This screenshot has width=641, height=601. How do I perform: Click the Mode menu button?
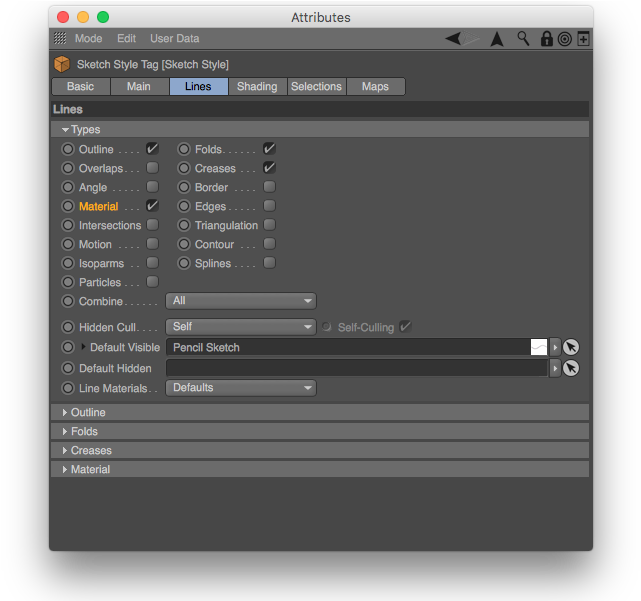point(88,39)
